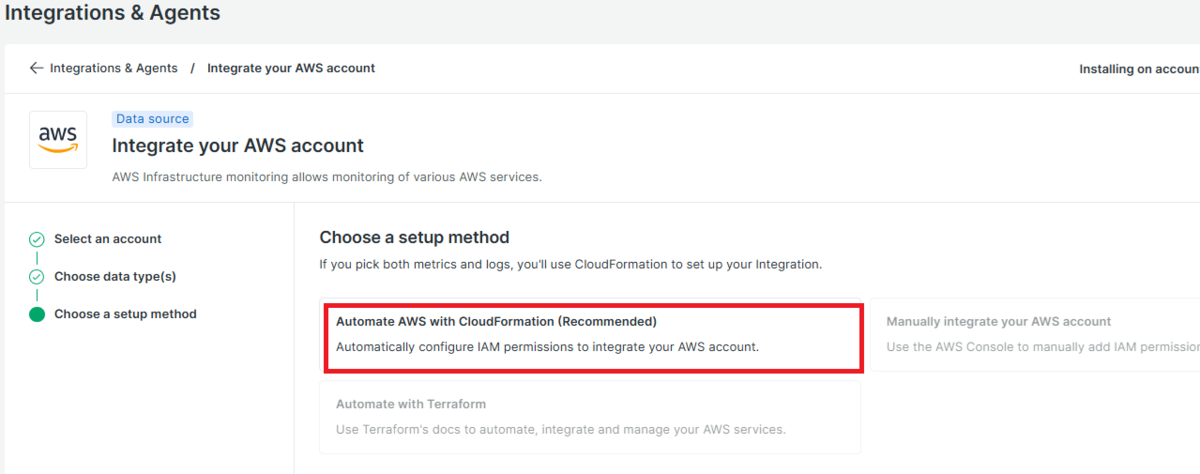Click the back arrow beside Integrations & Agents
1200x474 pixels.
tap(37, 68)
